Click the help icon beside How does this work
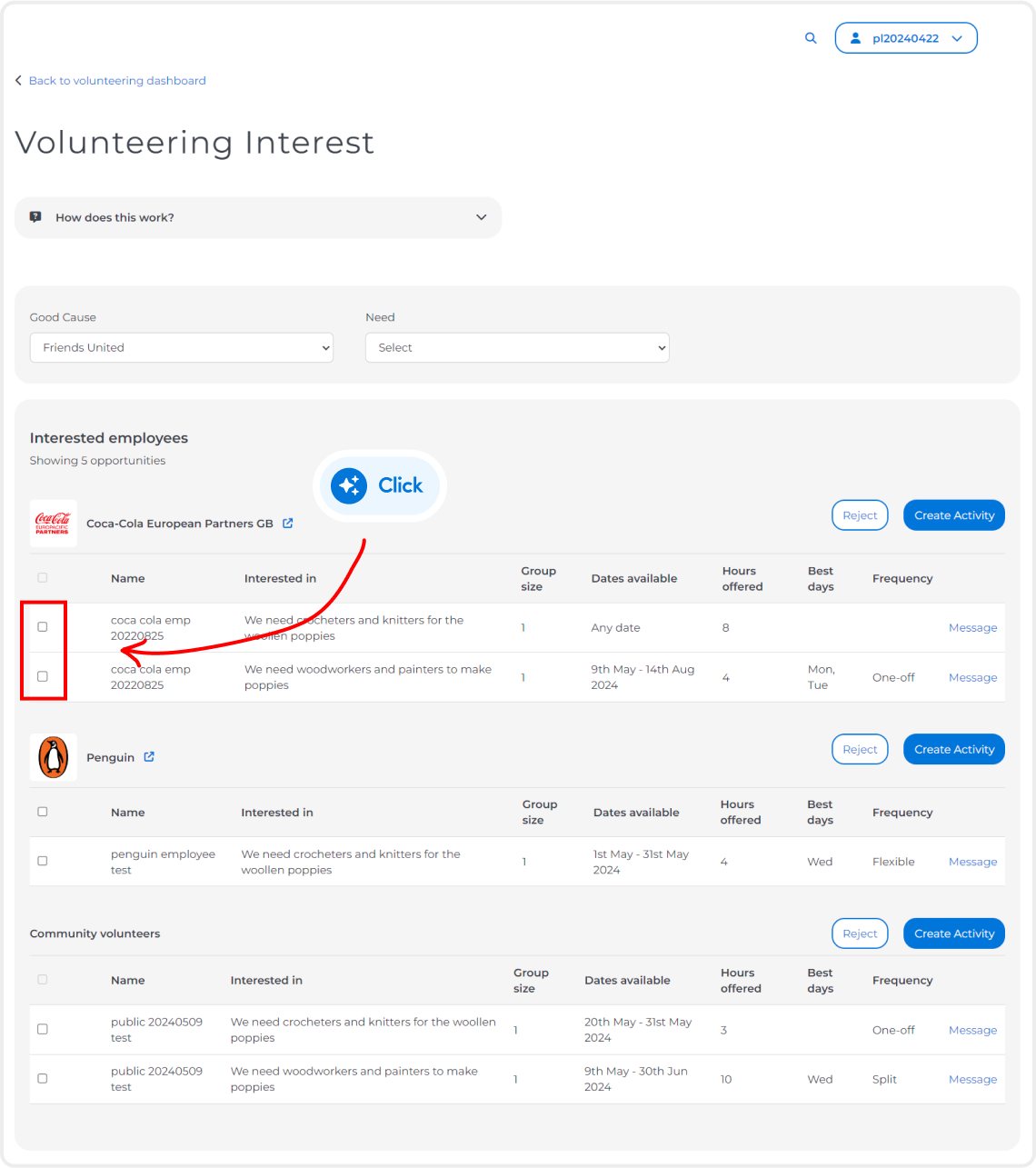This screenshot has height=1168, width=1036. [35, 217]
